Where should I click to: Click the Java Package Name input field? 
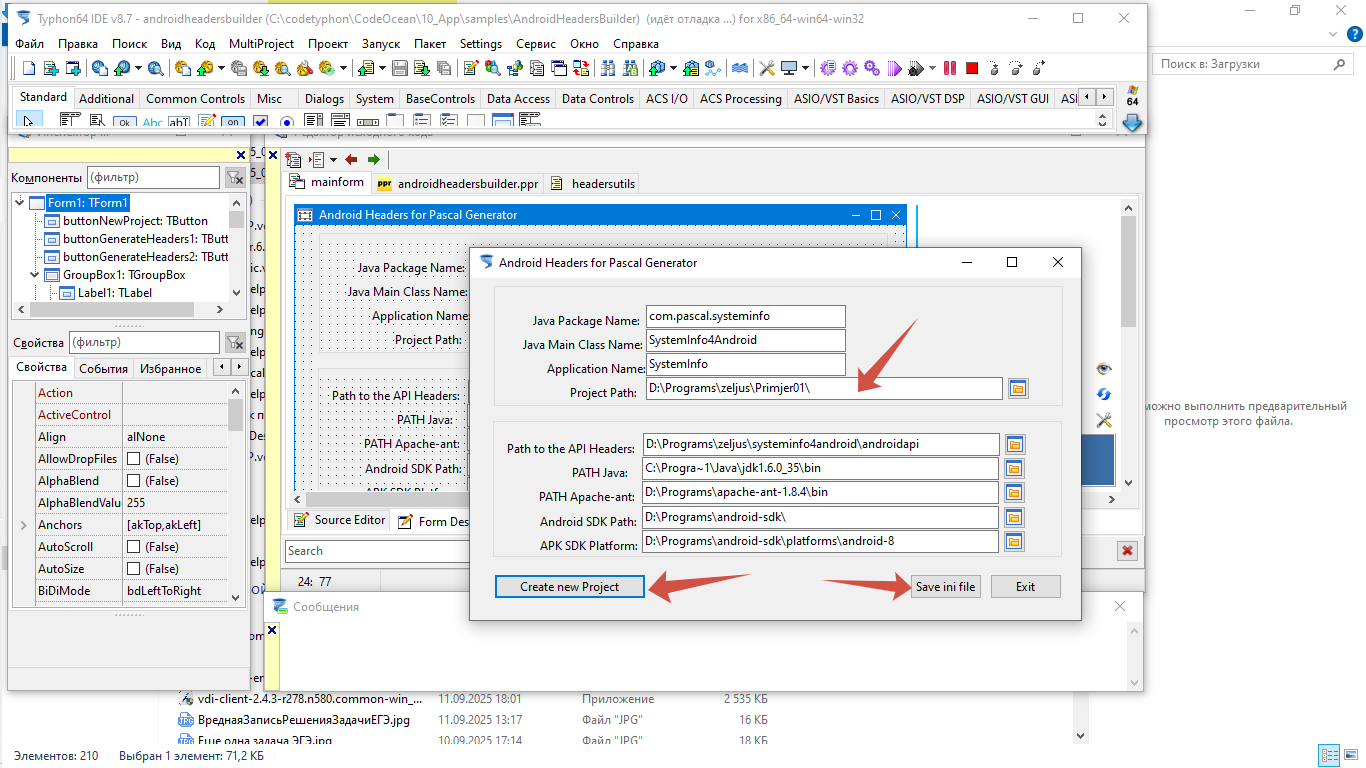tap(745, 316)
